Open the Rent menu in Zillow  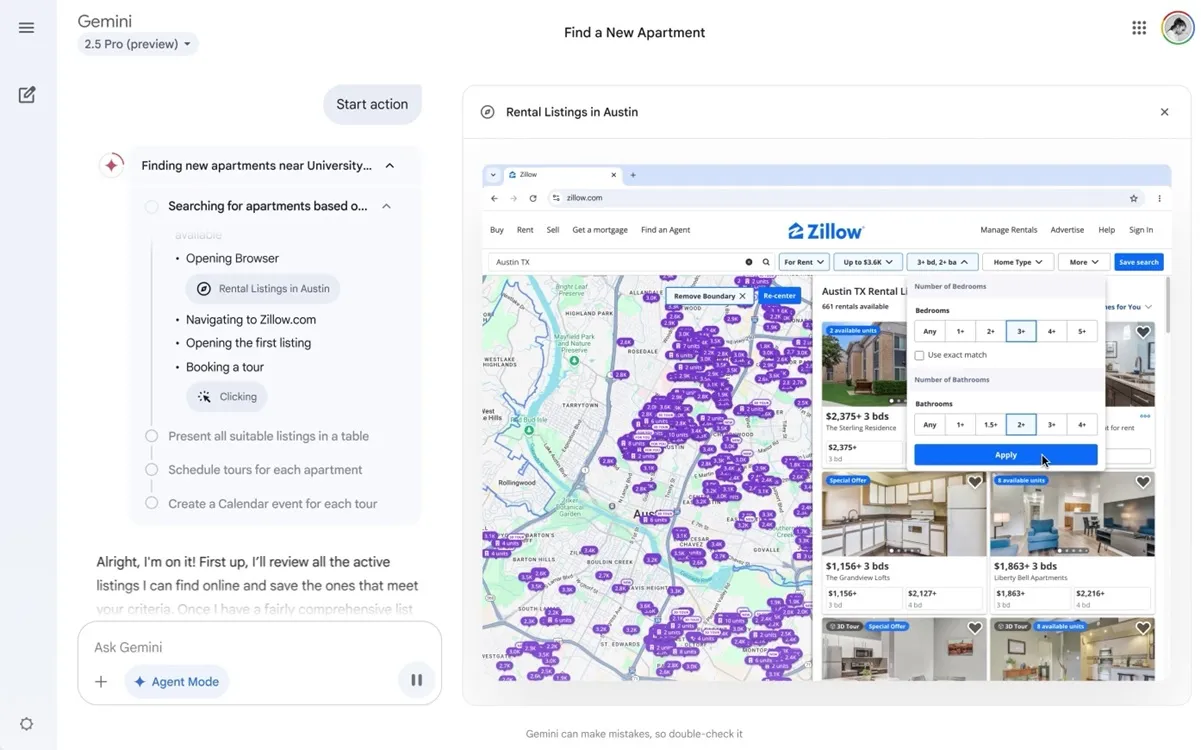525,230
